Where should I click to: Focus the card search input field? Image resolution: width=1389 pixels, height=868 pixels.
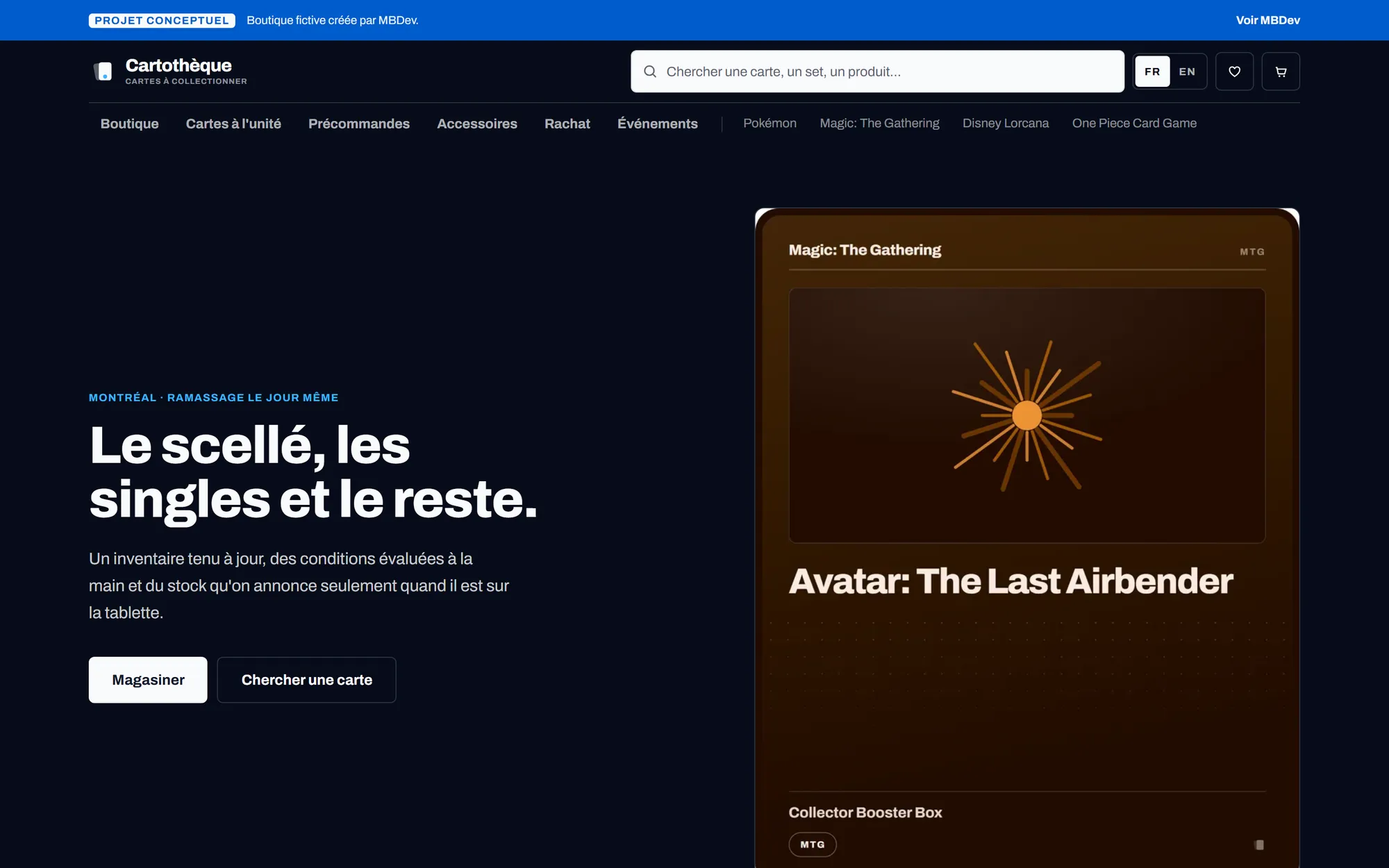(x=877, y=72)
